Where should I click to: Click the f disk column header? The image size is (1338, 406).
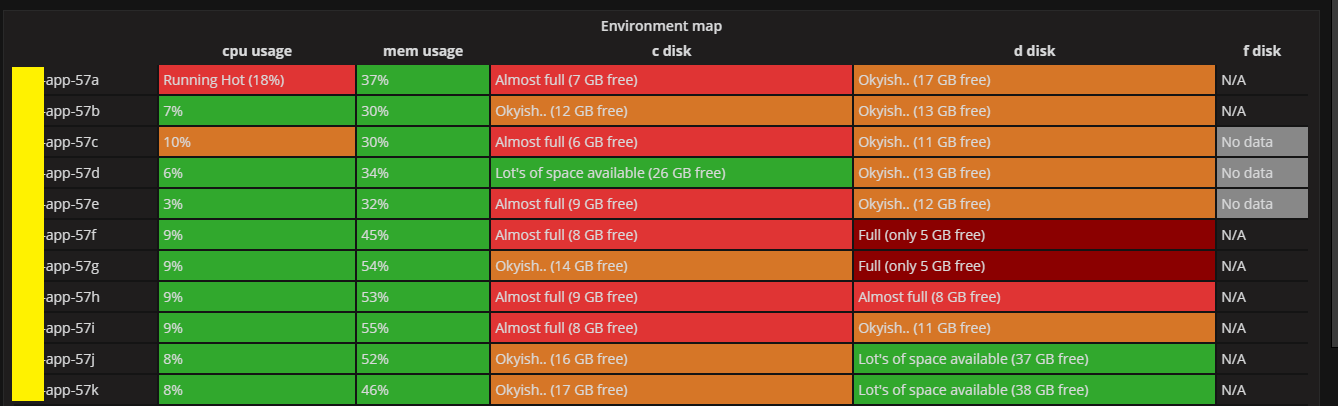pos(1262,51)
